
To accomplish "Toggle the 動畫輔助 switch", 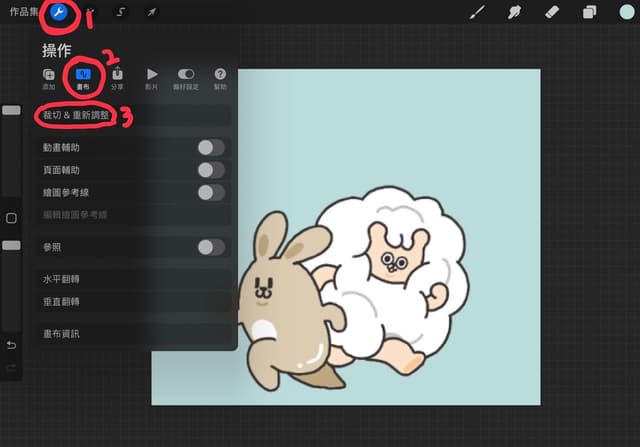I will click(x=210, y=147).
